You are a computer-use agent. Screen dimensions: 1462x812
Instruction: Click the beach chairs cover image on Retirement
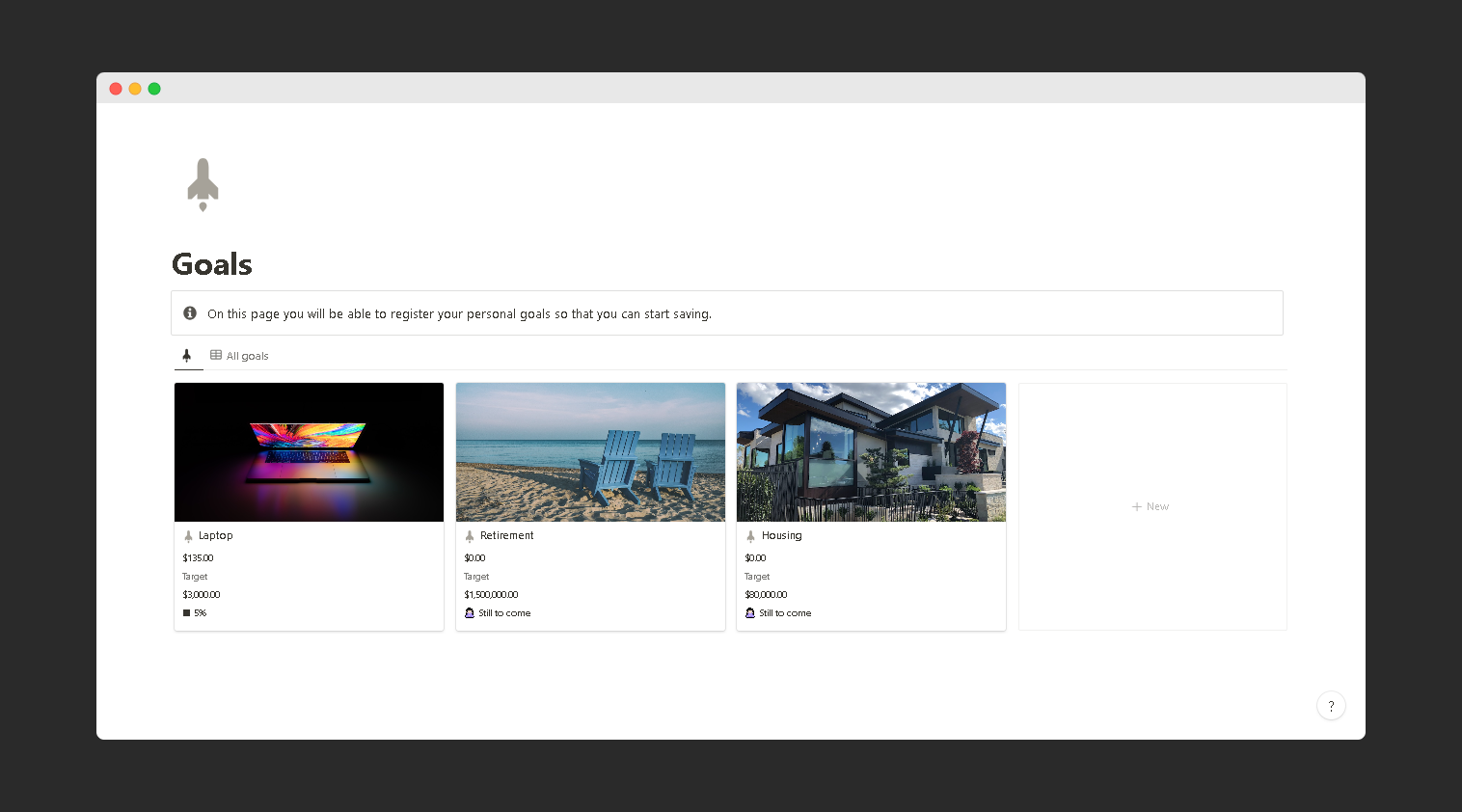point(589,451)
